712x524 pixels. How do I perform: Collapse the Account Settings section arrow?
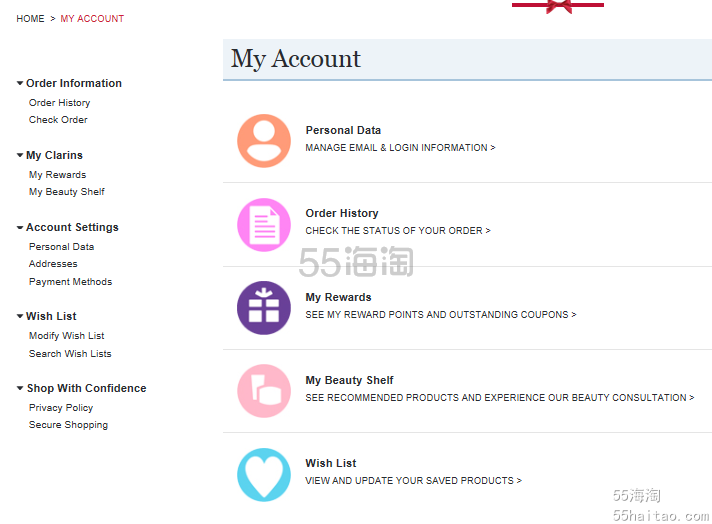20,227
